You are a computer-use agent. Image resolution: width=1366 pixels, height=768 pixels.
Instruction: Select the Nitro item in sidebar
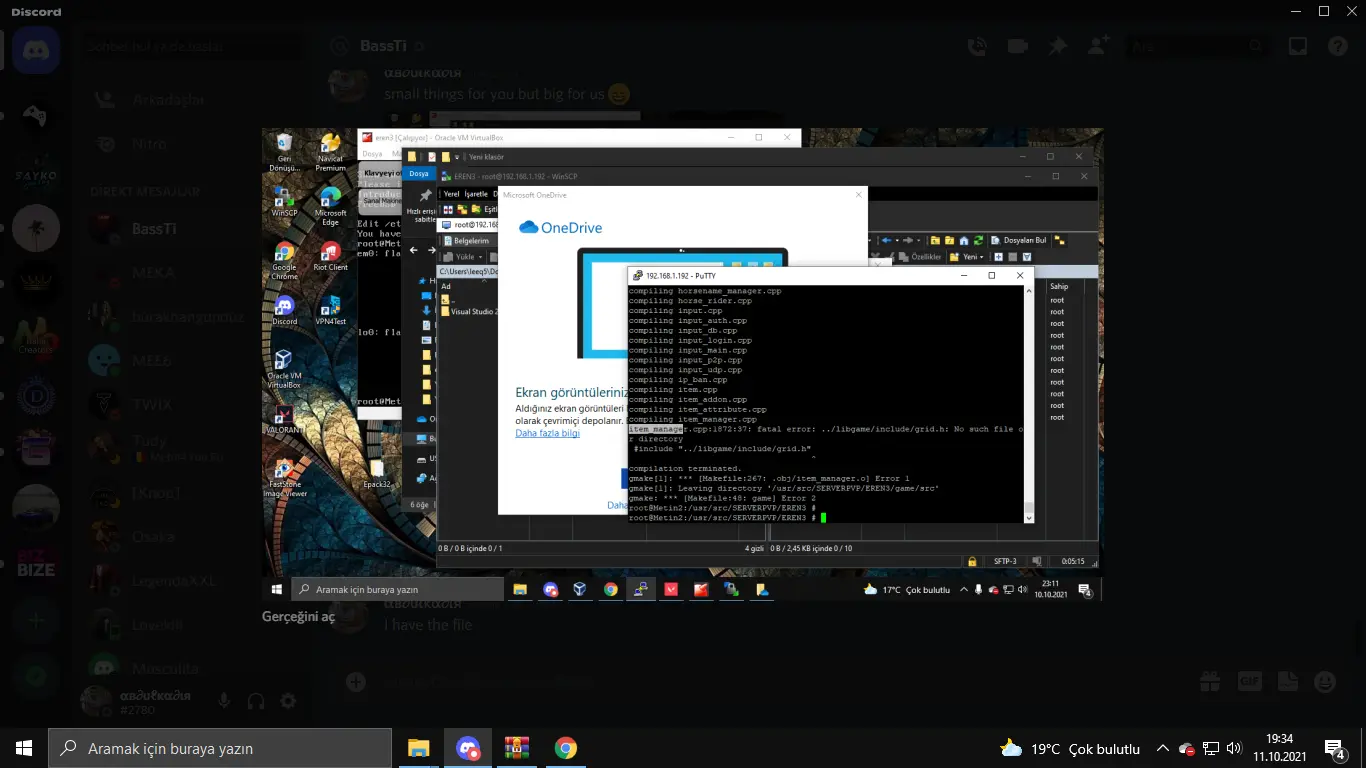click(150, 143)
